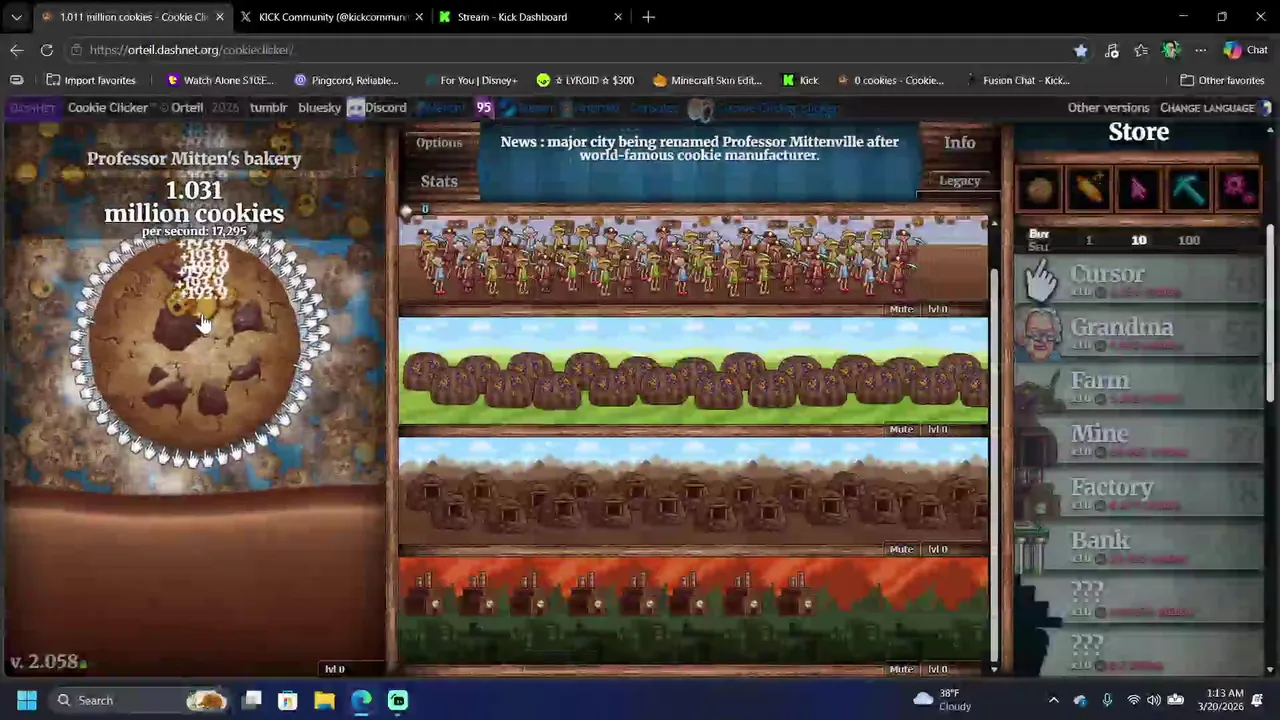Open the Copilot Chat button
This screenshot has width=1280, height=720.
click(1246, 50)
